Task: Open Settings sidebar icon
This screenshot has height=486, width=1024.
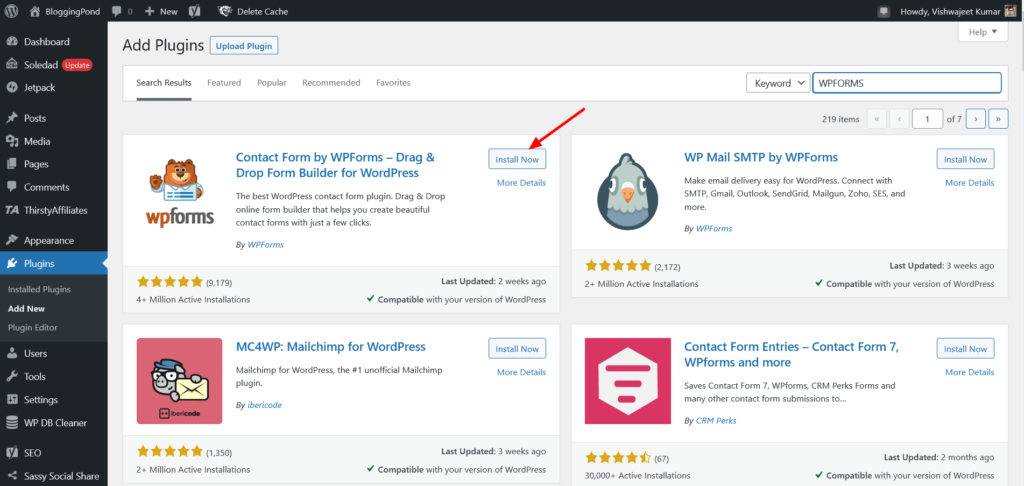Action: 12,399
